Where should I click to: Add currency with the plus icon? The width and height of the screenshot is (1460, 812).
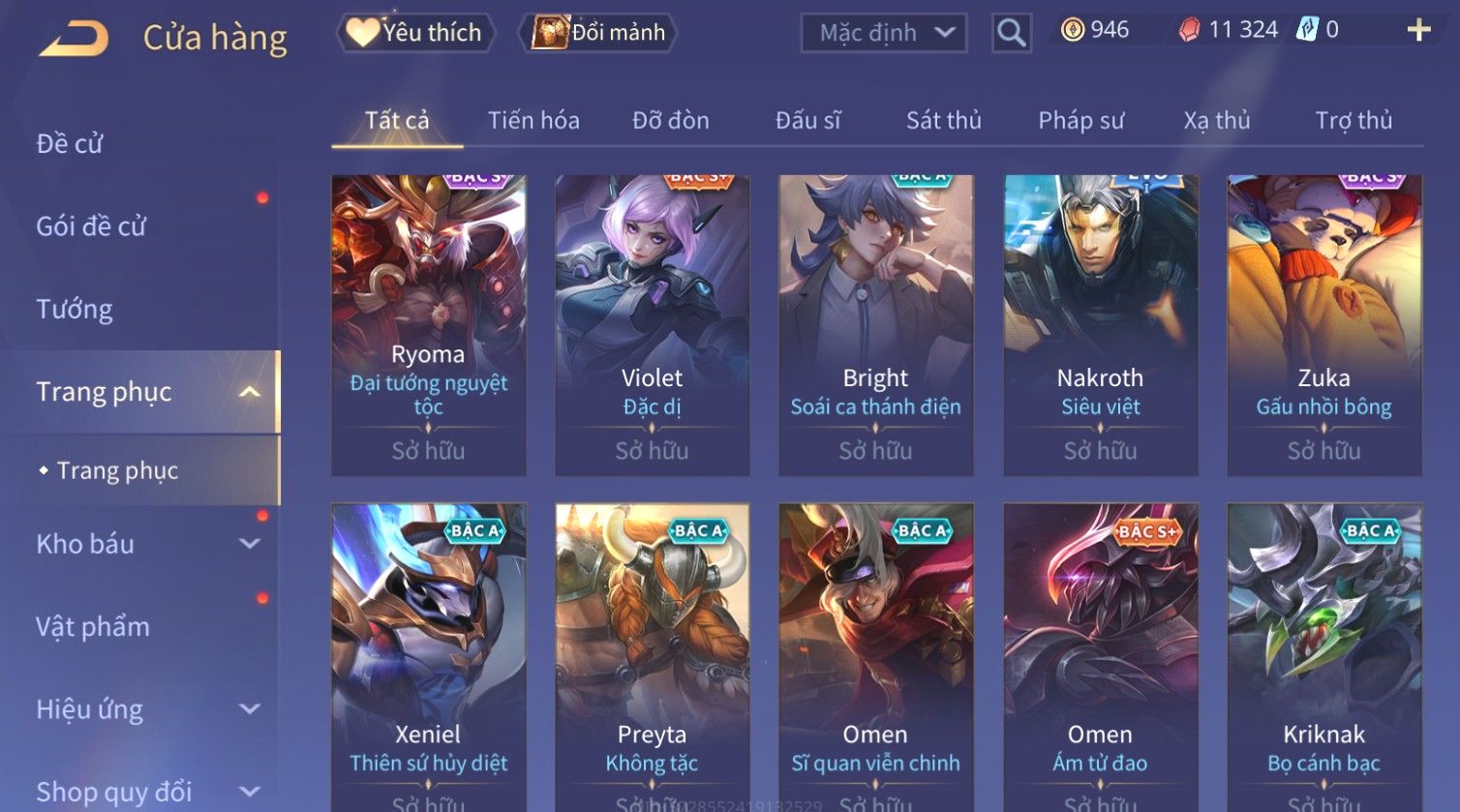point(1418,30)
